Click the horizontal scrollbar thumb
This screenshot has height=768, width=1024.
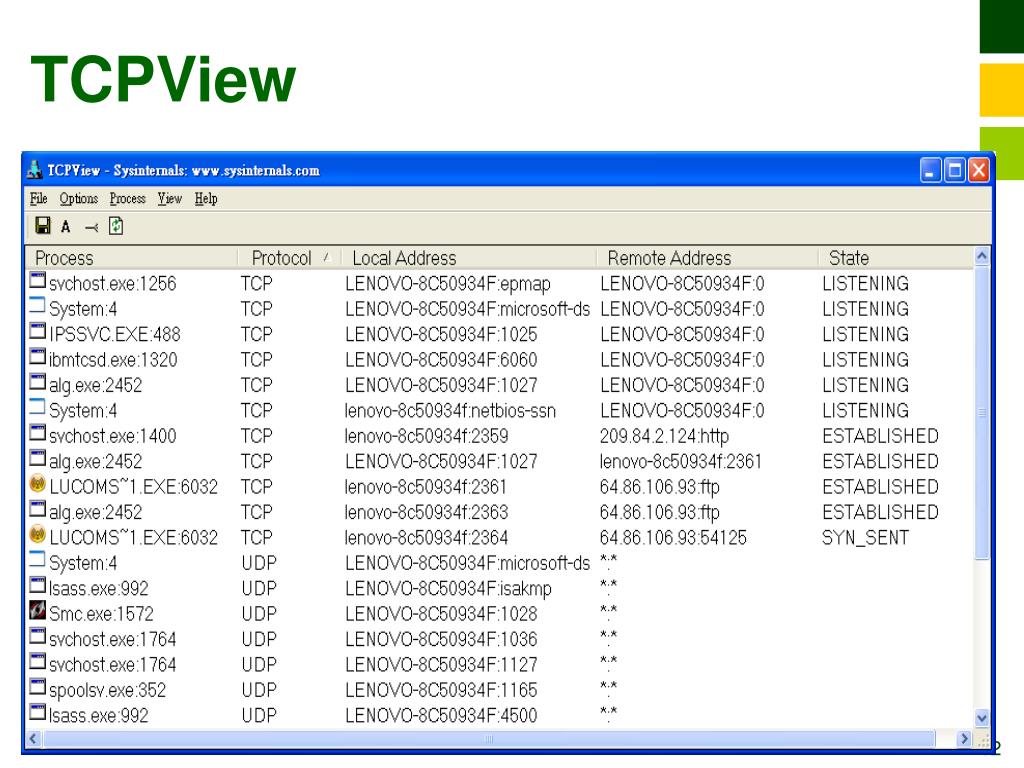click(488, 739)
